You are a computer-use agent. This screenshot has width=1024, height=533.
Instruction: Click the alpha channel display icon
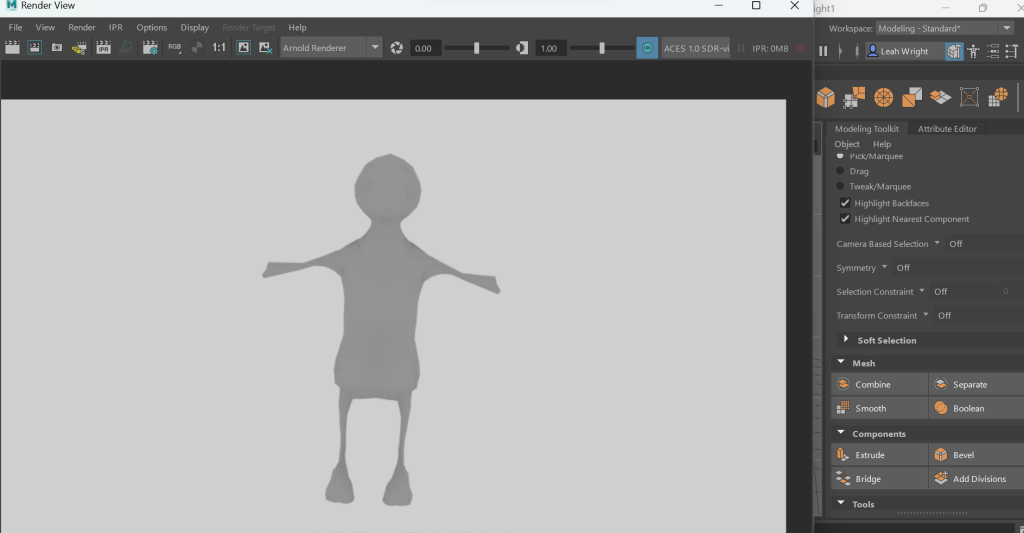pos(197,48)
